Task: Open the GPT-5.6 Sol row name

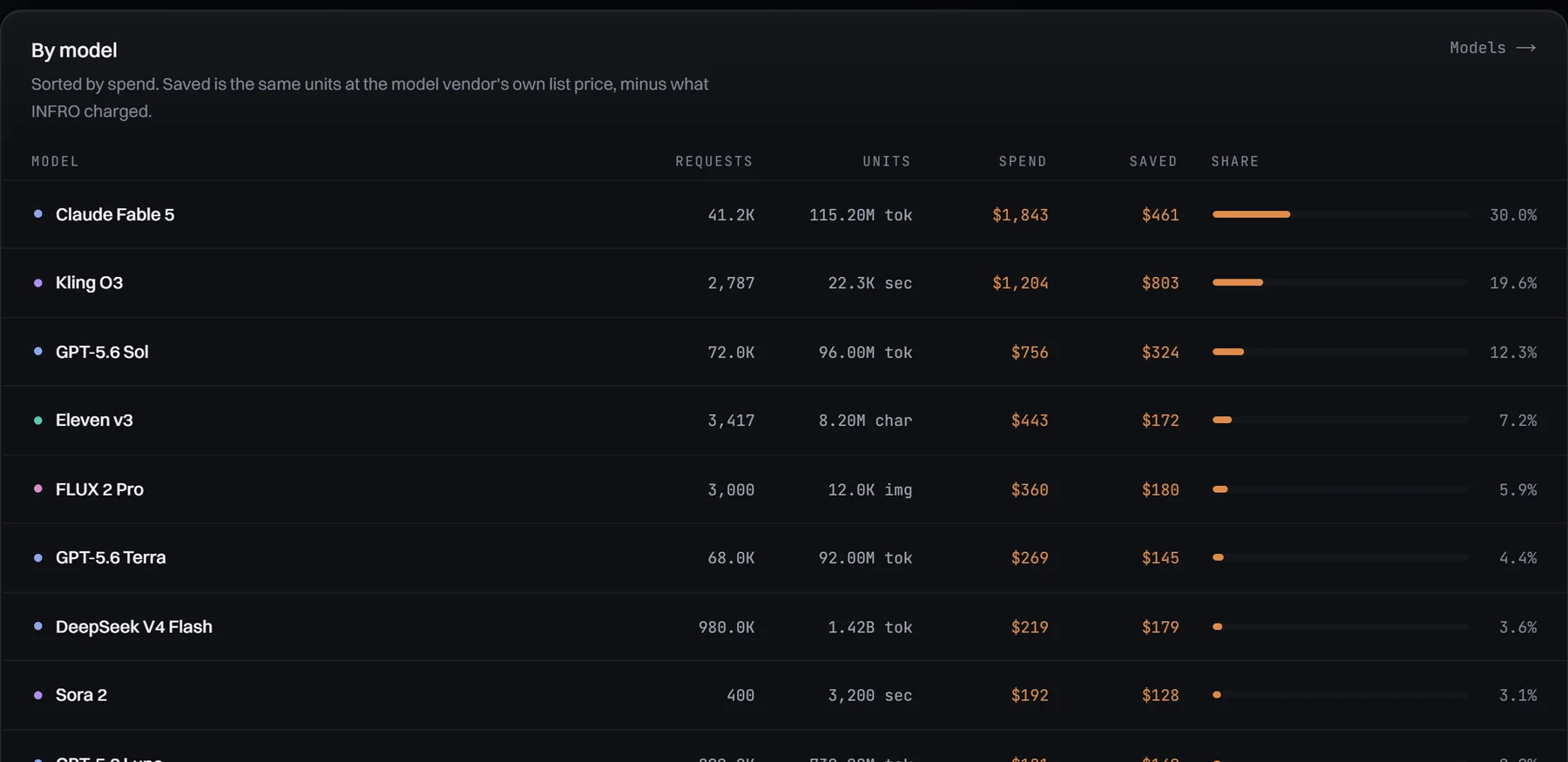Action: pyautogui.click(x=102, y=352)
